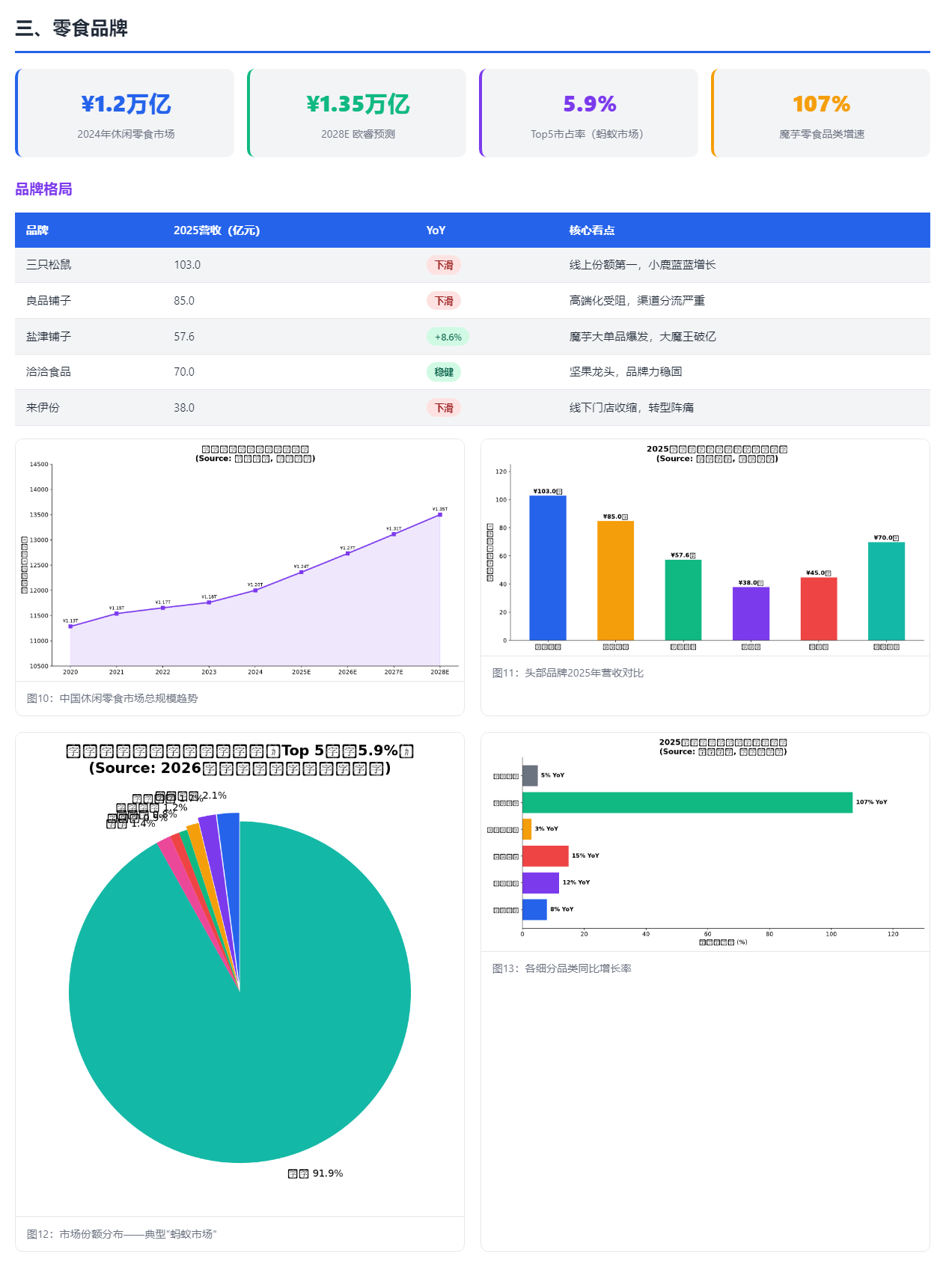Click the YoY column header

point(436,230)
